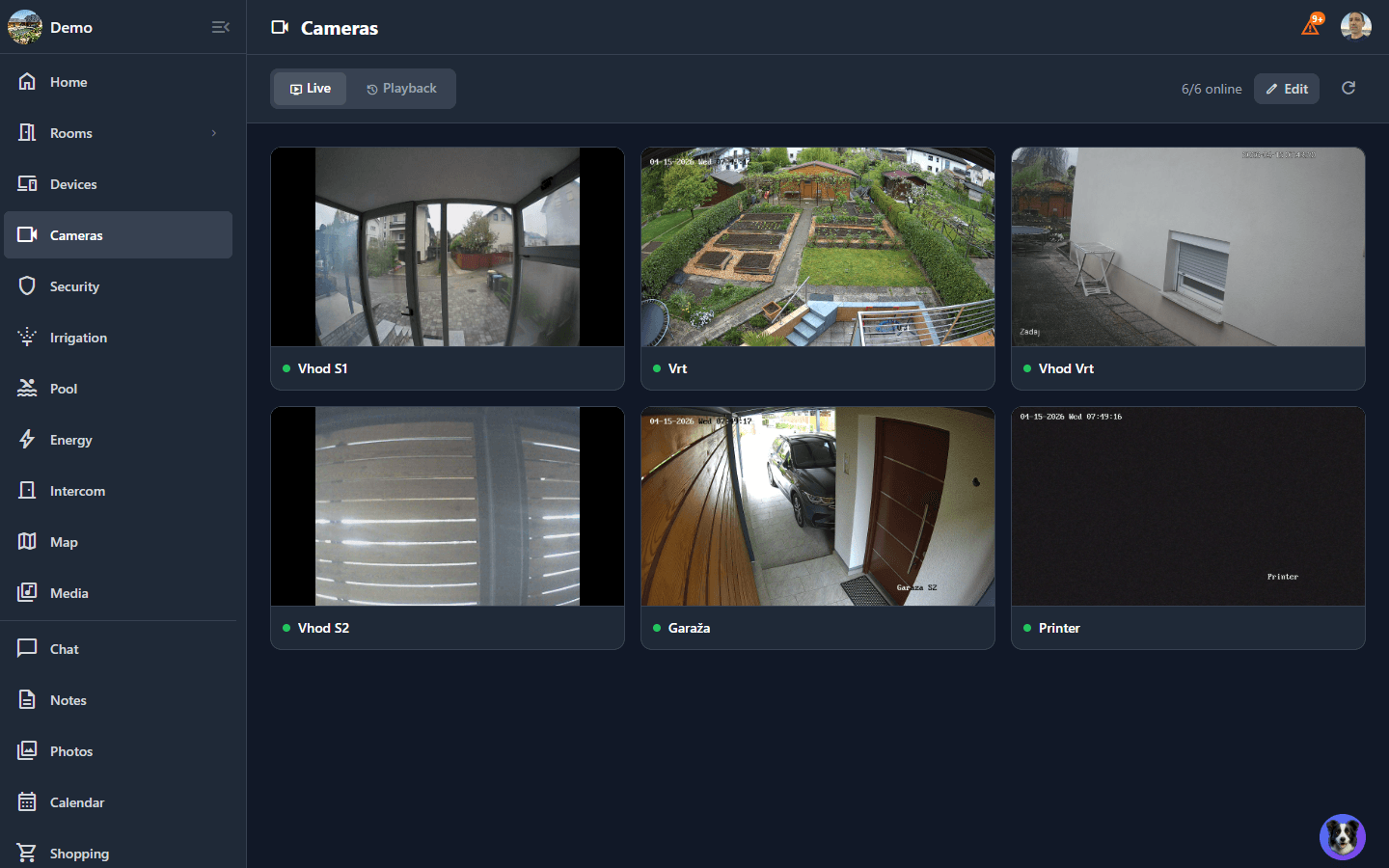This screenshot has width=1389, height=868.
Task: Open the user profile avatar
Action: coord(1356,26)
